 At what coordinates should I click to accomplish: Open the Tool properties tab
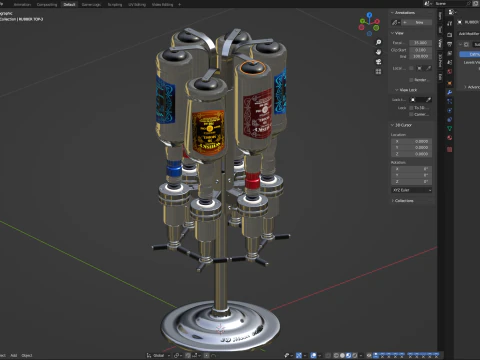[x=450, y=23]
